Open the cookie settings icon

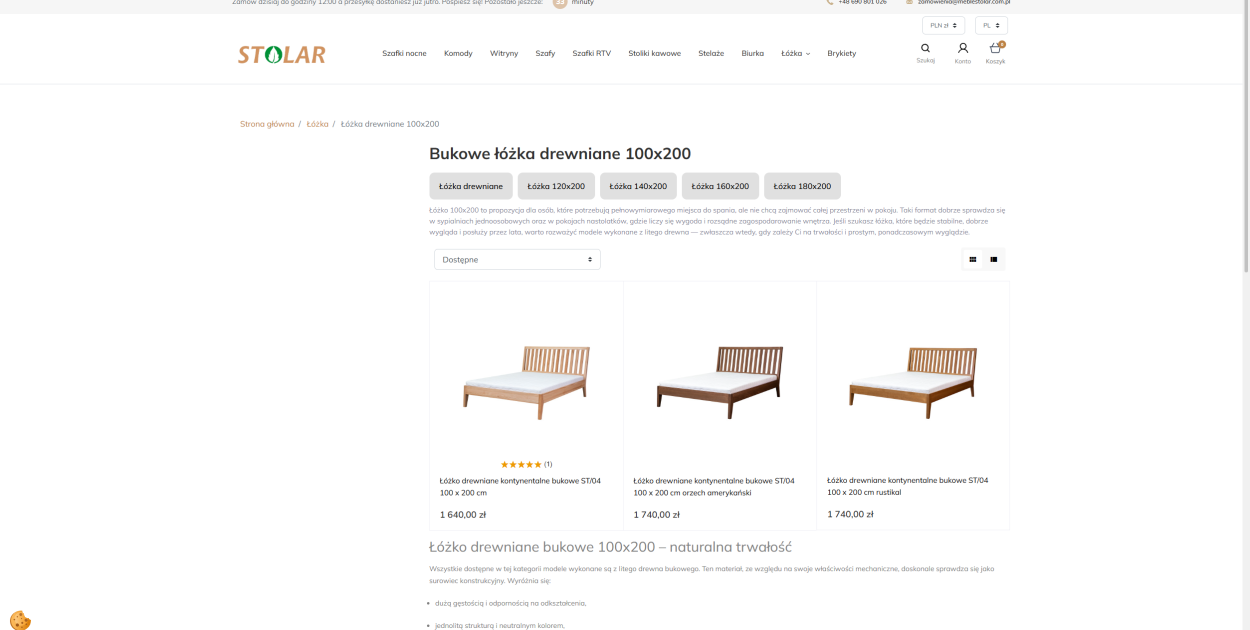click(x=20, y=620)
